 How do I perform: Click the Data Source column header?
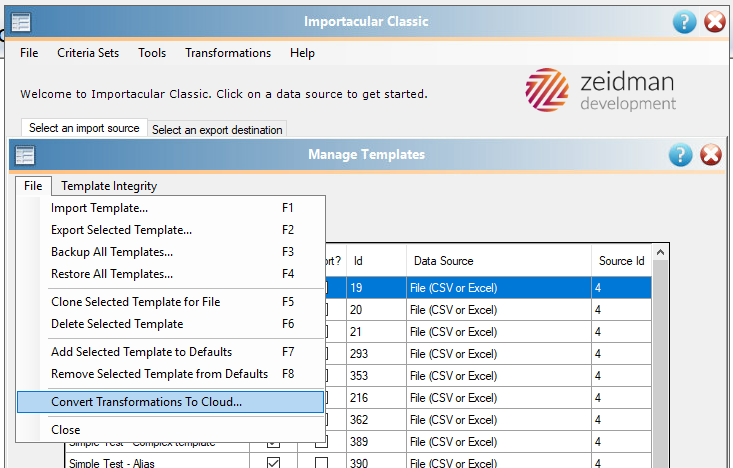(x=498, y=261)
